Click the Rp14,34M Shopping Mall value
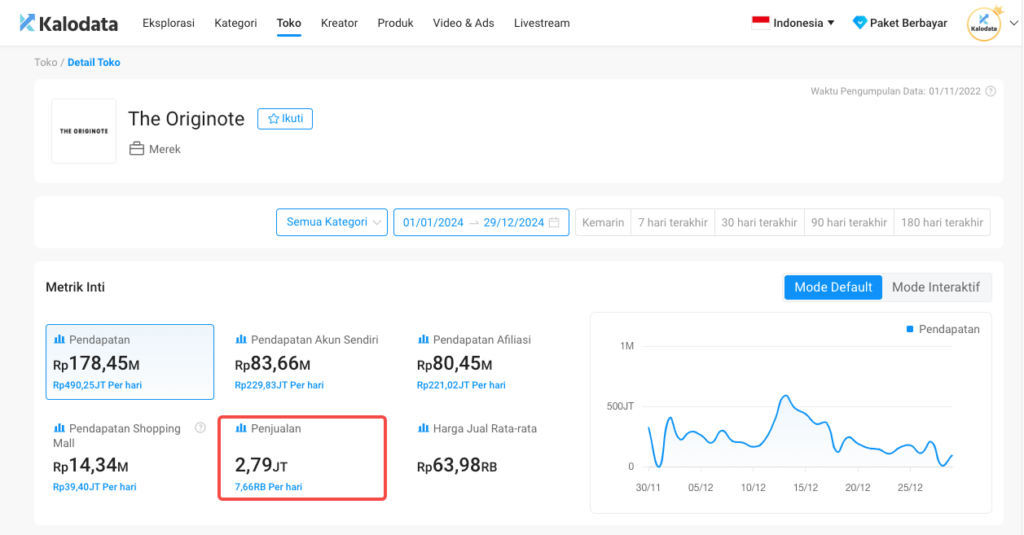1024x535 pixels. point(91,466)
